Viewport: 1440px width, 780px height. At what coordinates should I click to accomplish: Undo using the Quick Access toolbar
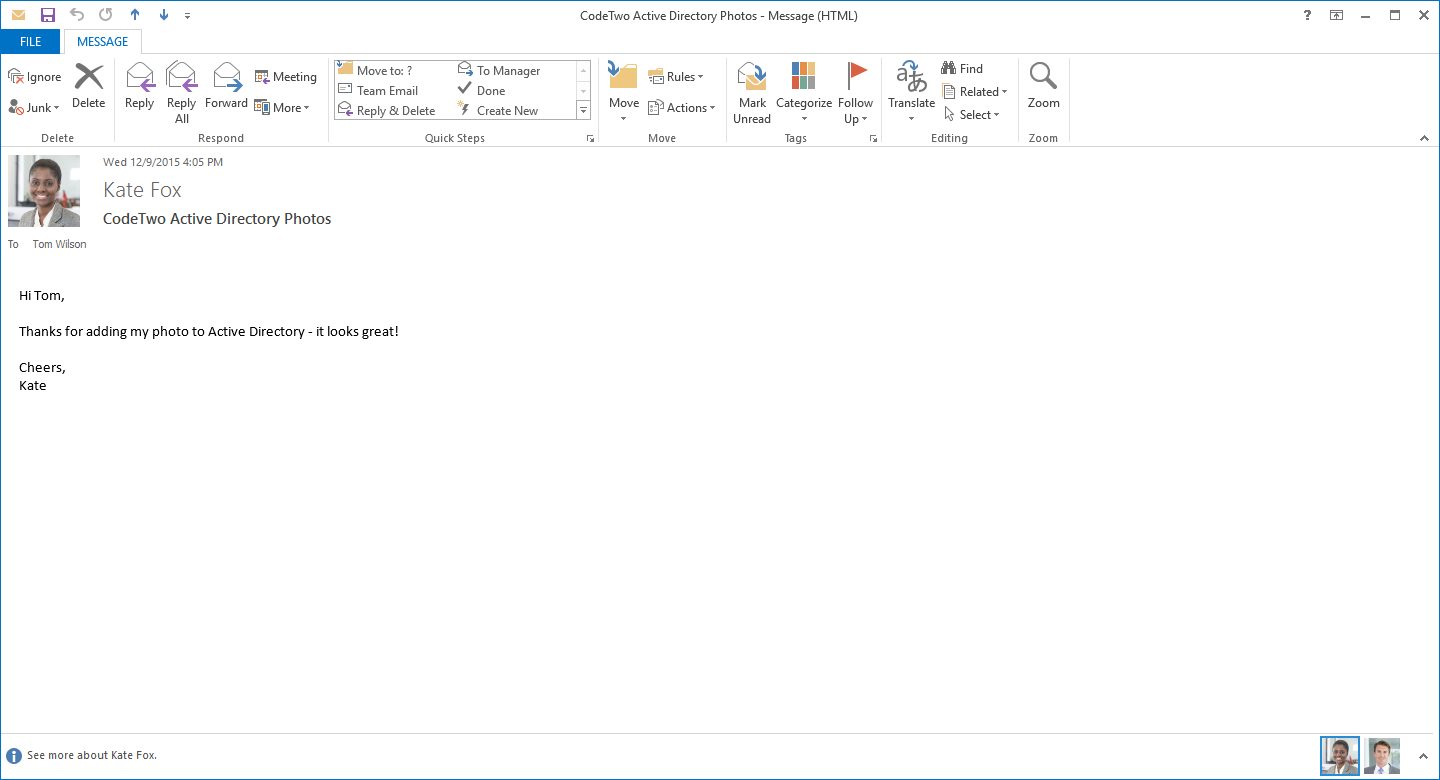(77, 15)
